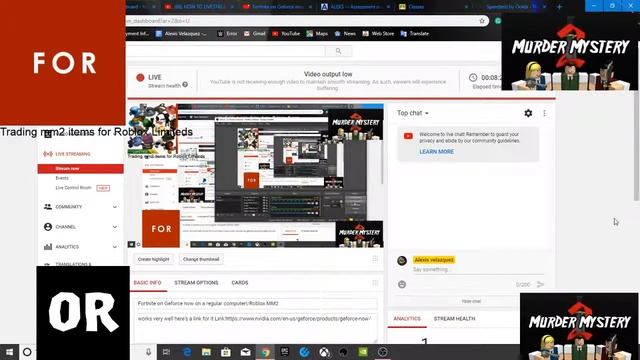Click the Cortana circle on taskbar

pyautogui.click(x=27, y=352)
